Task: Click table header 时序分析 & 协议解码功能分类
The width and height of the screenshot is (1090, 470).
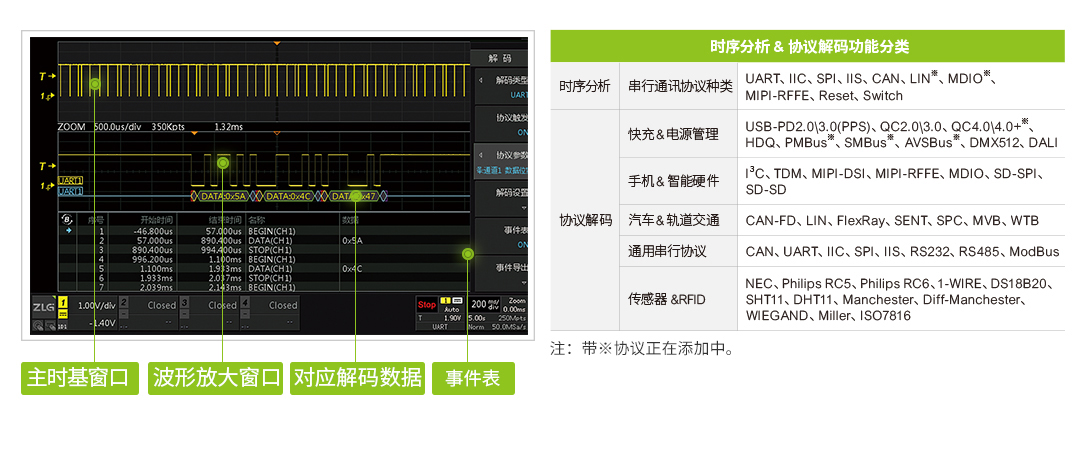Action: [808, 47]
